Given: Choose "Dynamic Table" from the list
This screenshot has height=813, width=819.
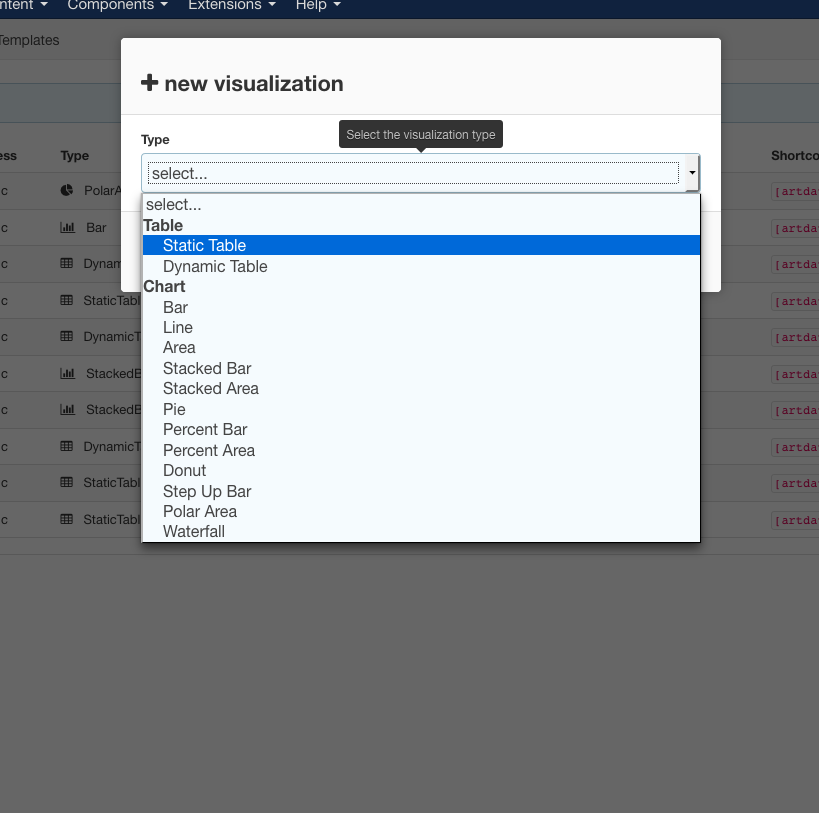Looking at the screenshot, I should click(215, 266).
